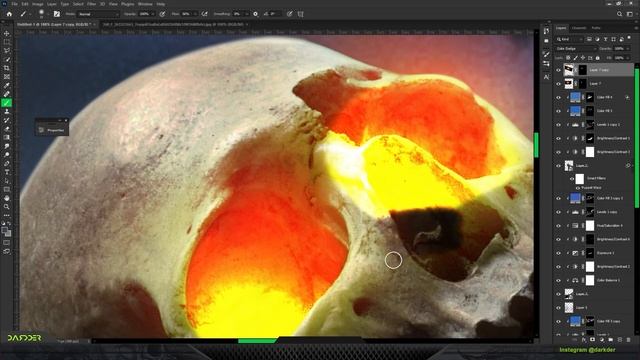Open the brush Opacity dropdown in options bar
This screenshot has width=640, height=360.
153,14
